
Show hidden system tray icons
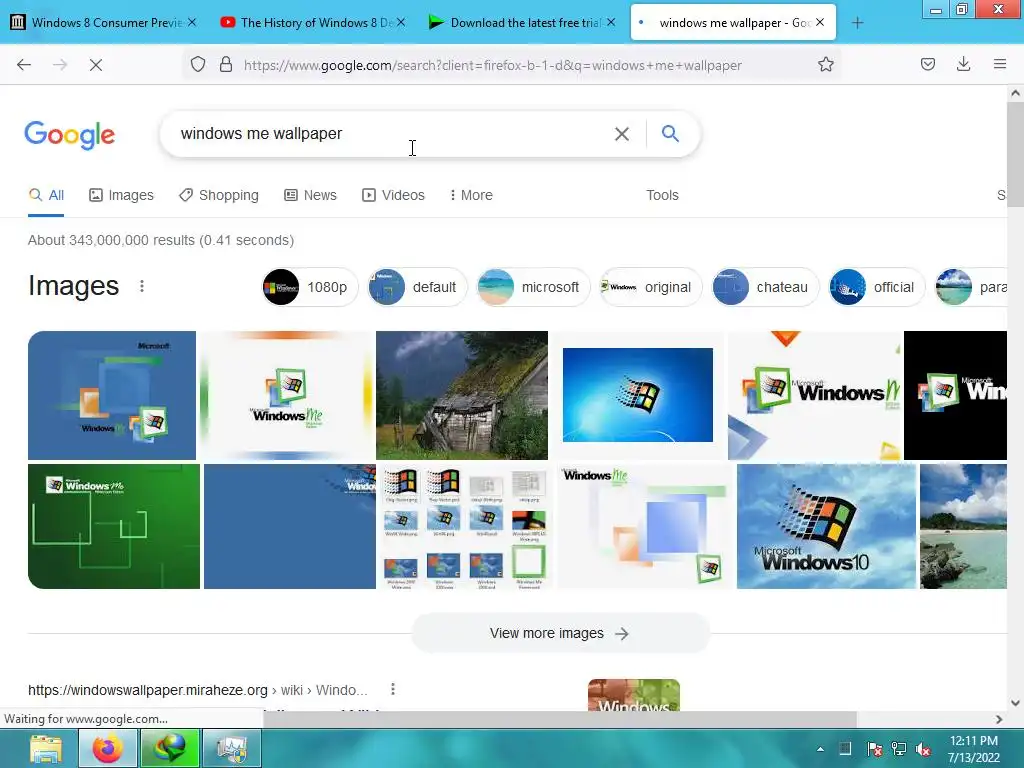pos(820,749)
